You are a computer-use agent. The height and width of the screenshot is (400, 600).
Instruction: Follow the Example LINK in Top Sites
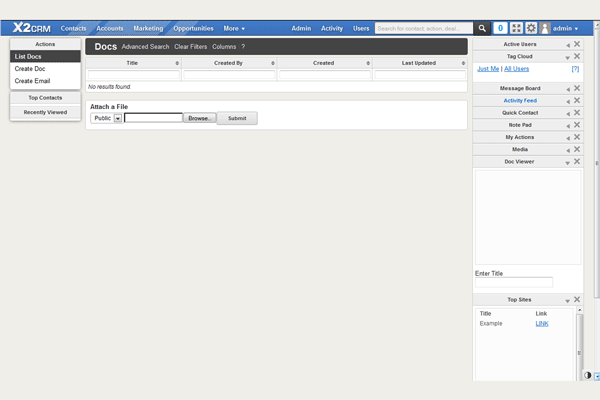(542, 324)
